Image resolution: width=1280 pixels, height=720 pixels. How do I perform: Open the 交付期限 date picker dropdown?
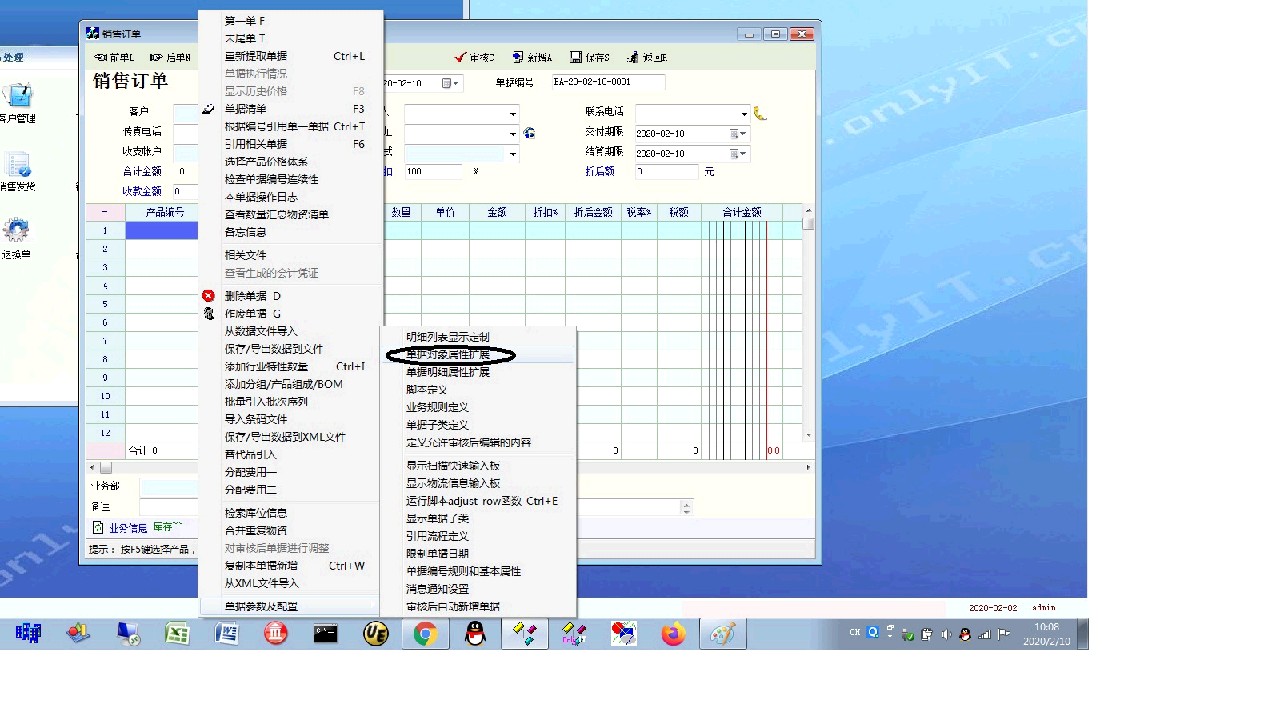coord(742,134)
